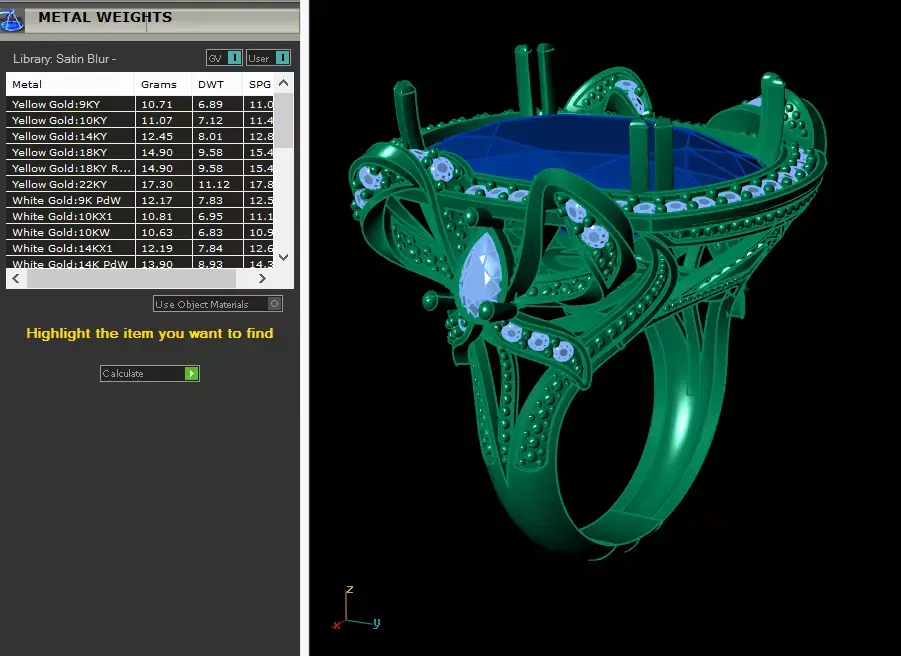Click the 6.89 DWT cell
Screen dimensions: 901x656
pos(217,105)
